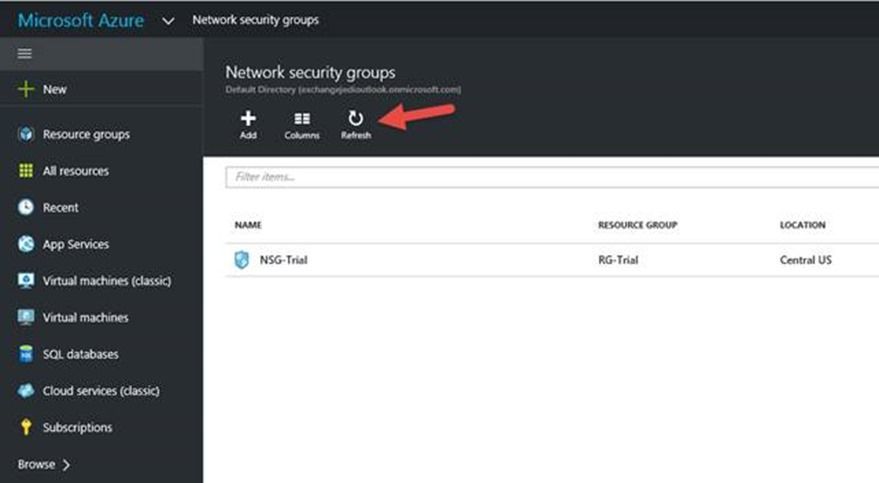879x483 pixels.
Task: Click the App Services globe icon
Action: 25,244
